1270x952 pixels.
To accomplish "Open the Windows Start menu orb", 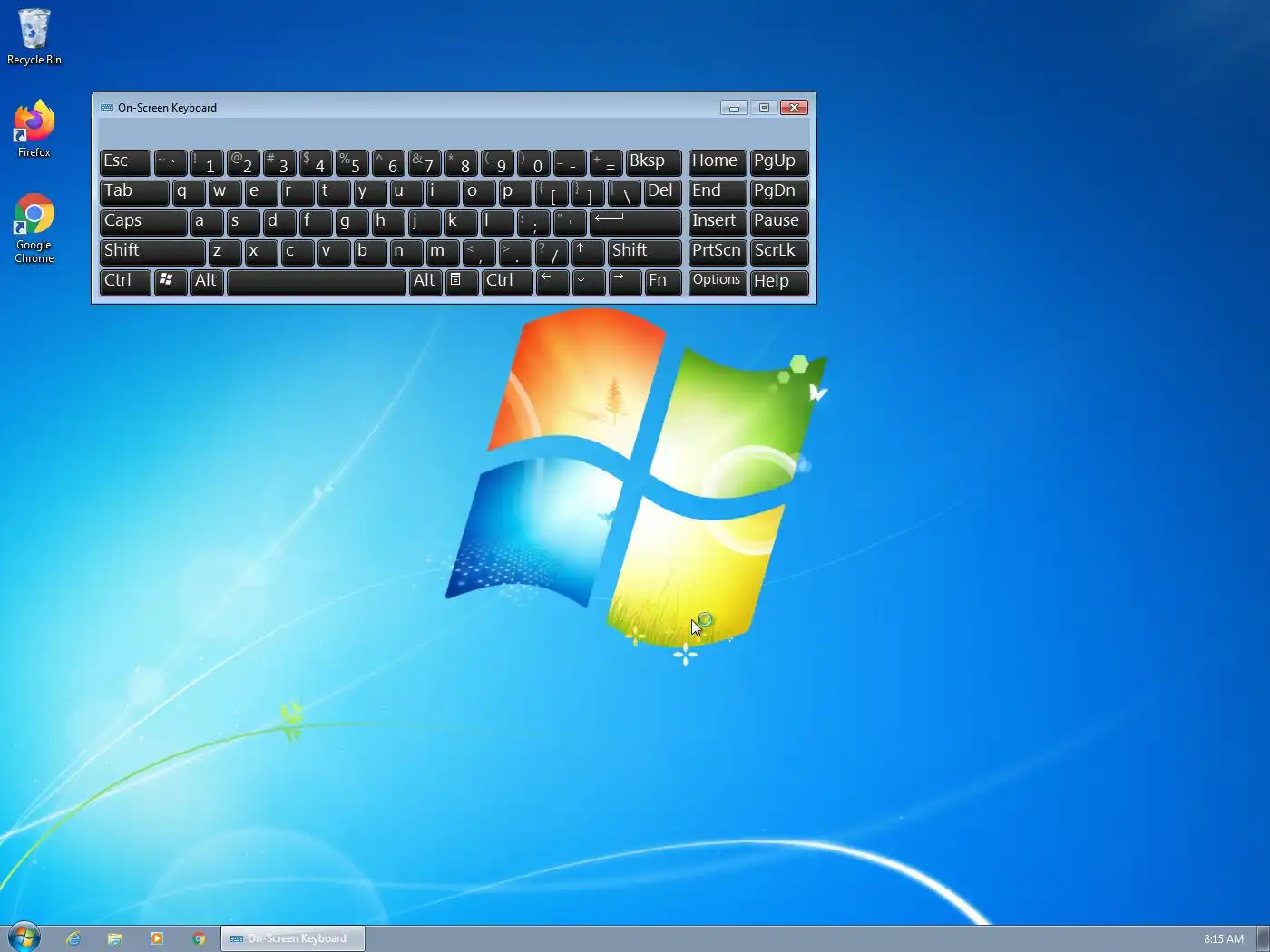I will coord(24,937).
